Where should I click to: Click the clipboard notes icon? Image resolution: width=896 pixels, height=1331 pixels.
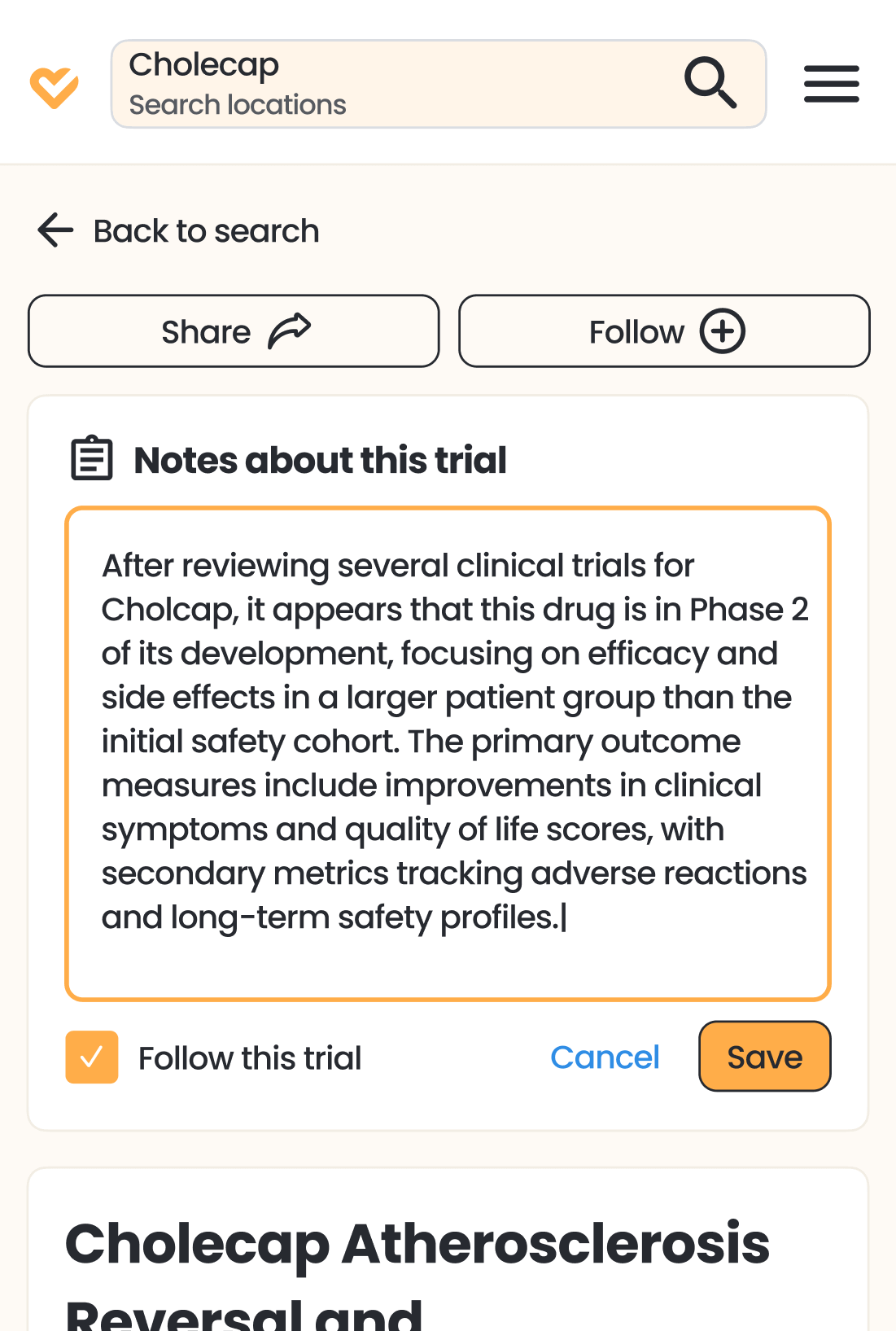click(x=91, y=458)
